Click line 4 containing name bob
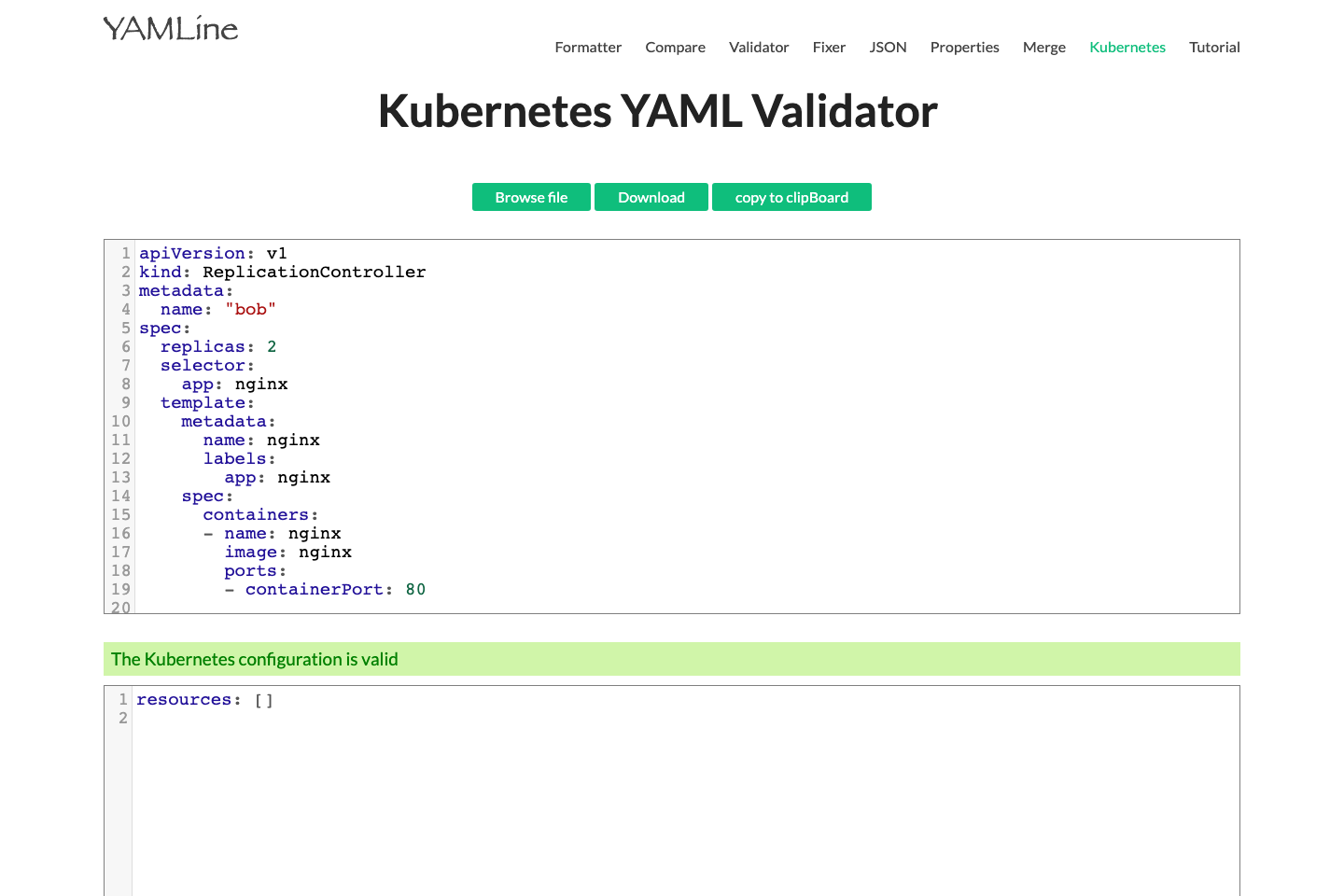Screen dimensions: 1344x896 tap(207, 309)
